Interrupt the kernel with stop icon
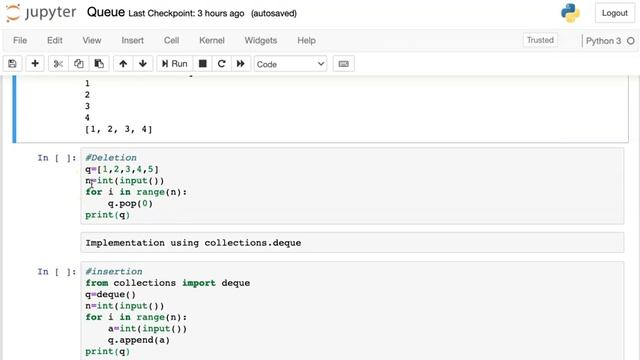This screenshot has width=640, height=360. pos(202,64)
